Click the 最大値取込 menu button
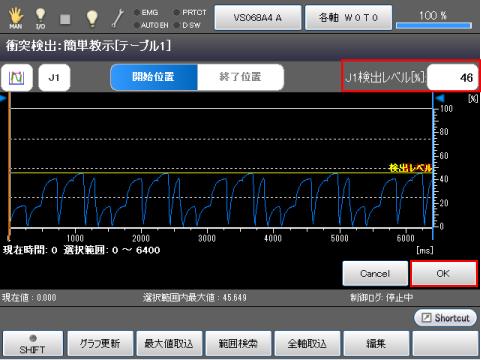 (169, 344)
